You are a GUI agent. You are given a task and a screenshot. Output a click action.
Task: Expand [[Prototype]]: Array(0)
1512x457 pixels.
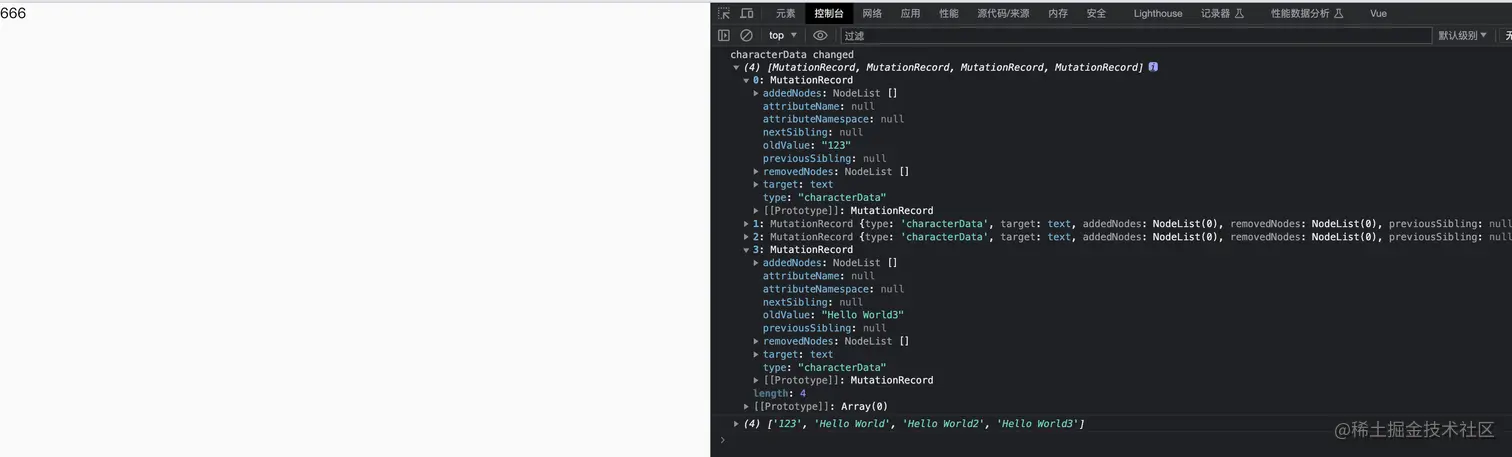pyautogui.click(x=746, y=406)
